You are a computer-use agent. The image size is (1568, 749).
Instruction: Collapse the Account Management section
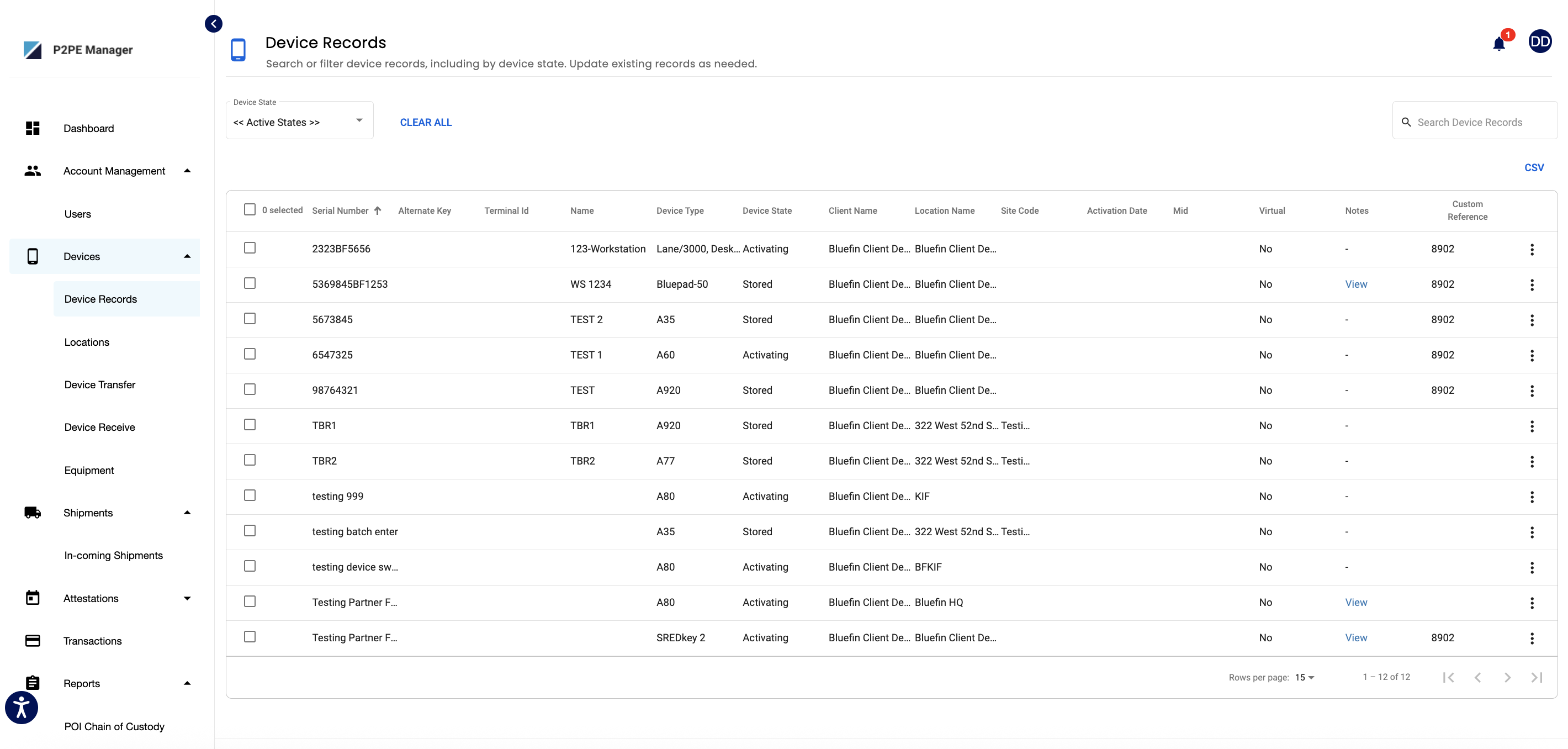[188, 171]
